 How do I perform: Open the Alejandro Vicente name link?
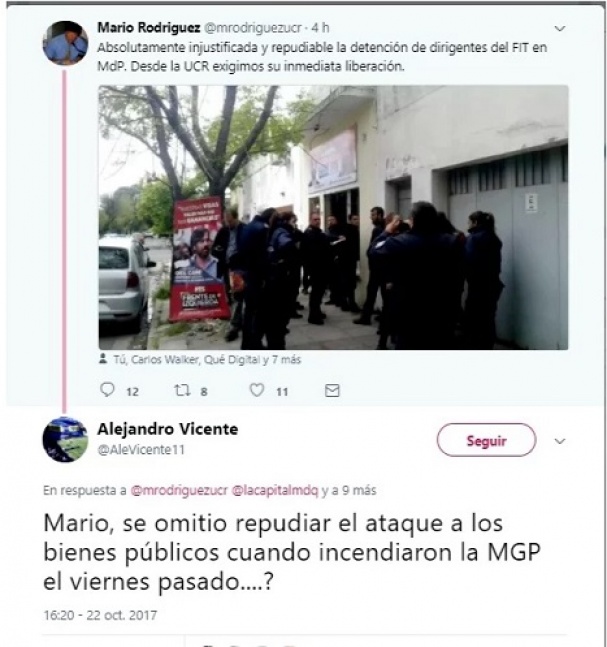[168, 429]
